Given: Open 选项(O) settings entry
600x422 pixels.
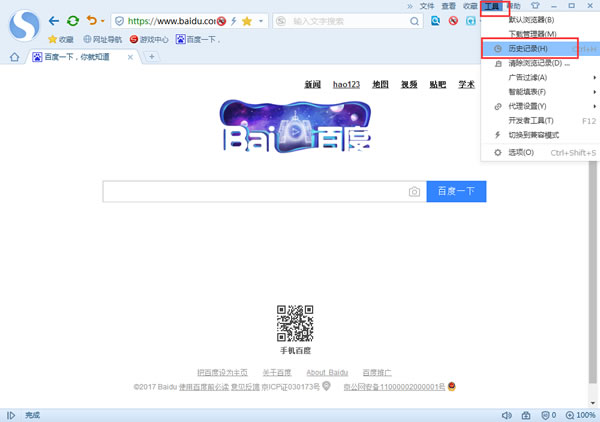Looking at the screenshot, I should pos(540,153).
